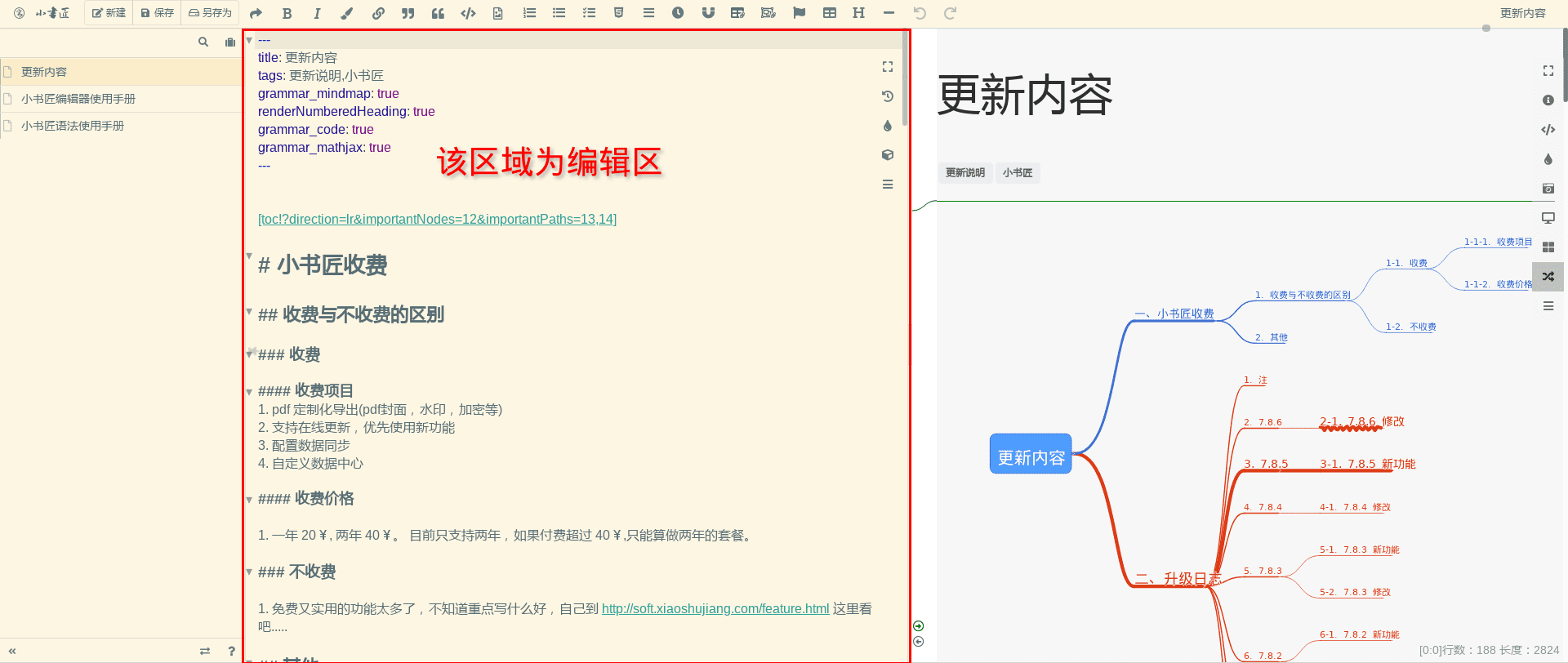Click 新建 to create new document
This screenshot has height=663, width=1568.
pyautogui.click(x=109, y=13)
